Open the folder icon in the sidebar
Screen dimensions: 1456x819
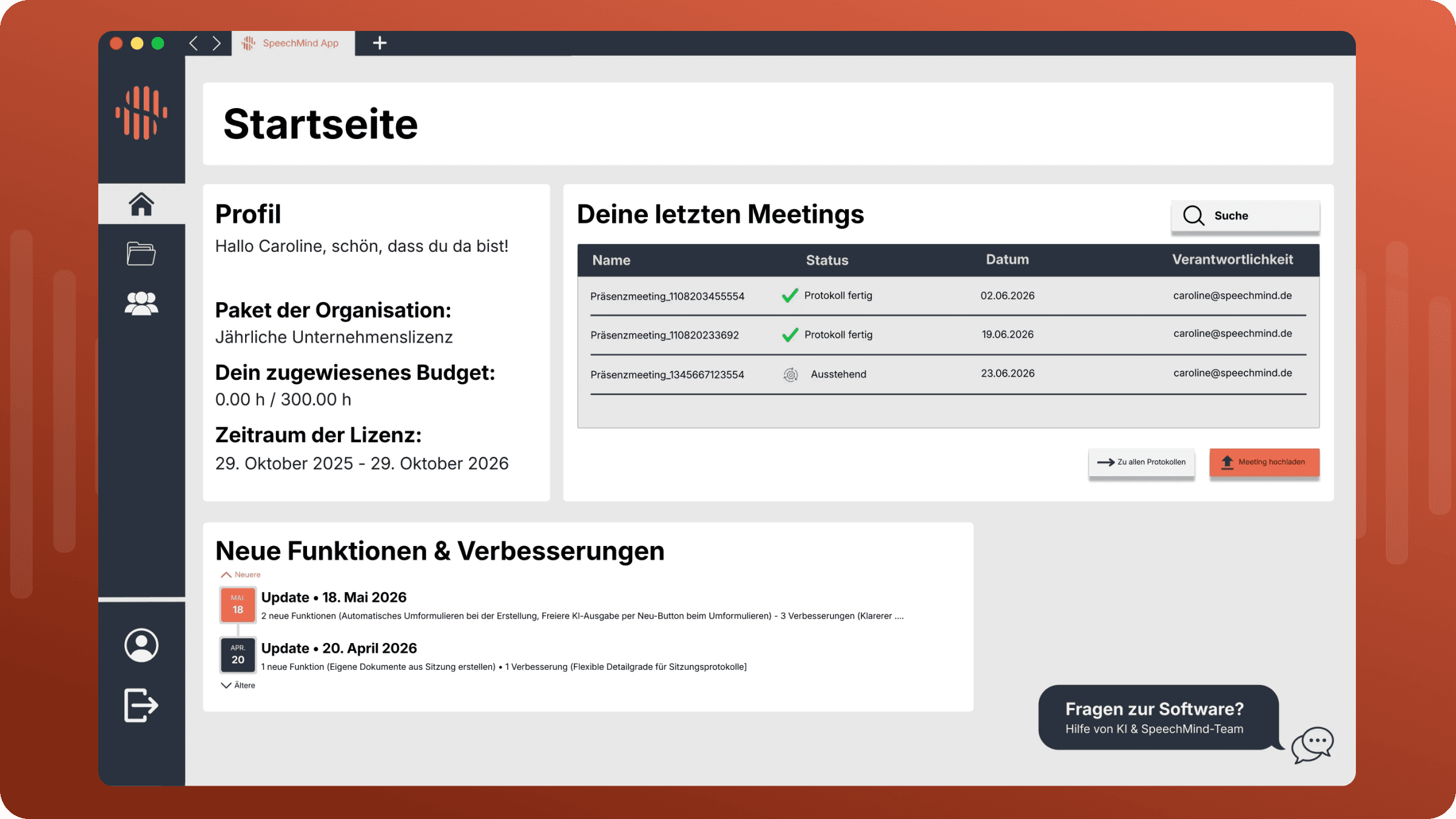(141, 254)
